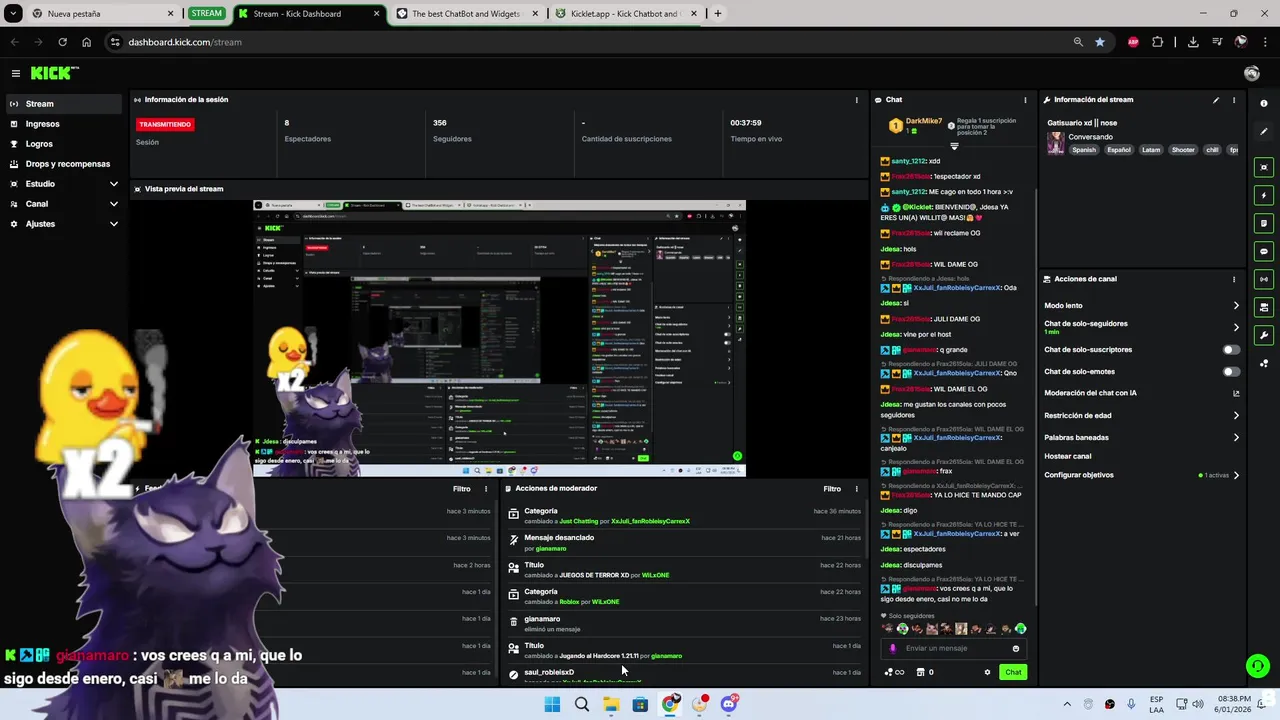1280x720 pixels.
Task: Click the Spanish tag chip
Action: (1084, 150)
